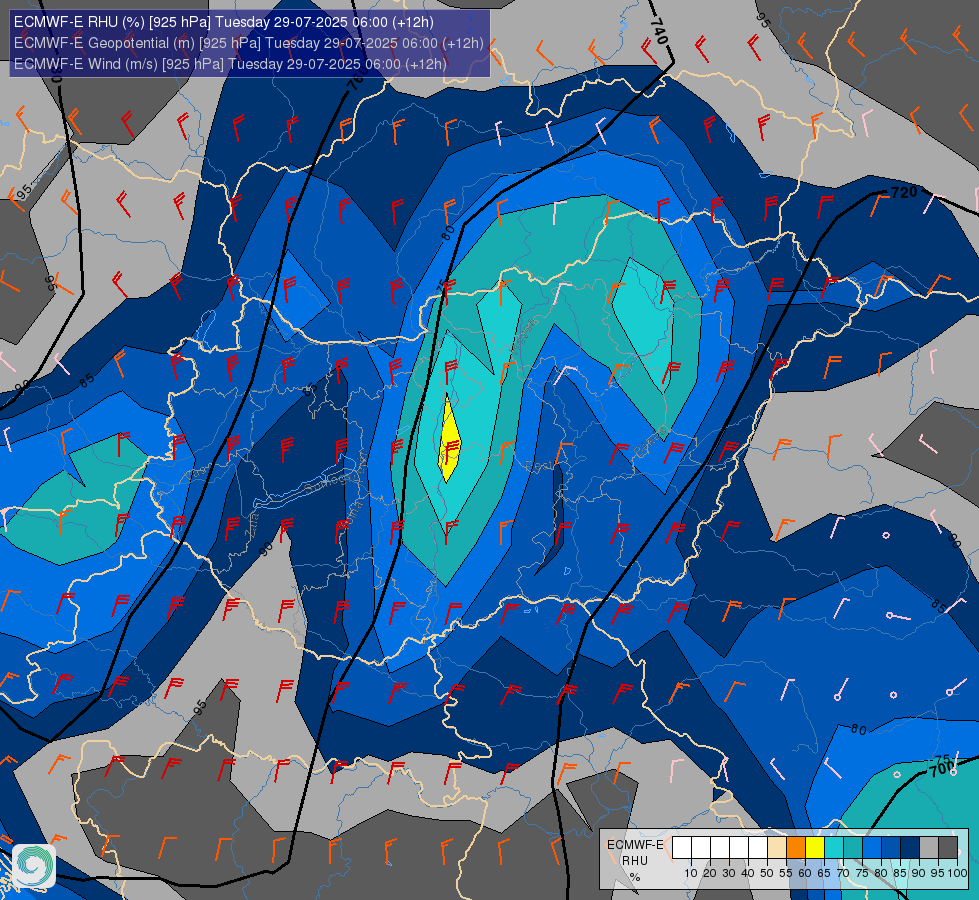
Task: Pick the medium blue 80-85% legend swatch
Action: pyautogui.click(x=891, y=848)
